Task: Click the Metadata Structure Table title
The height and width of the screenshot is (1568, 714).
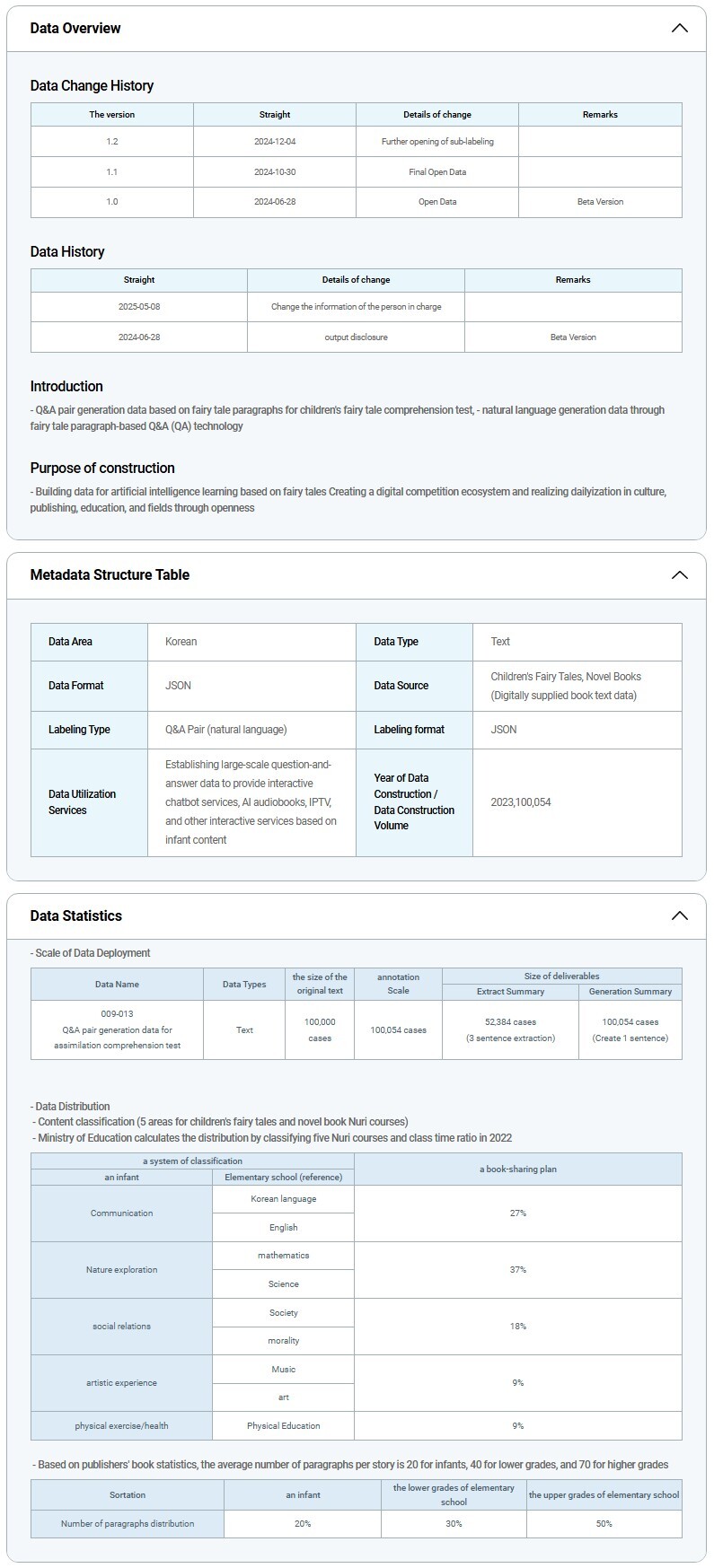Action: (x=110, y=574)
